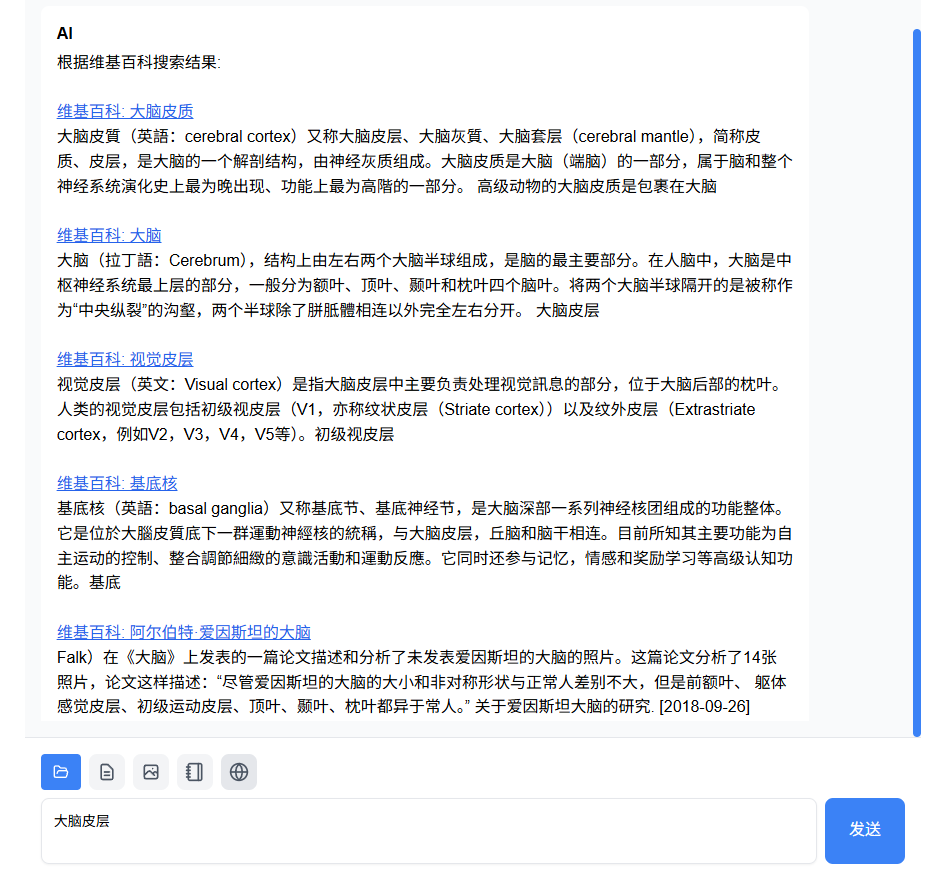Open the 维基百科: 大脑皮质 link
The height and width of the screenshot is (880, 950).
coord(125,111)
